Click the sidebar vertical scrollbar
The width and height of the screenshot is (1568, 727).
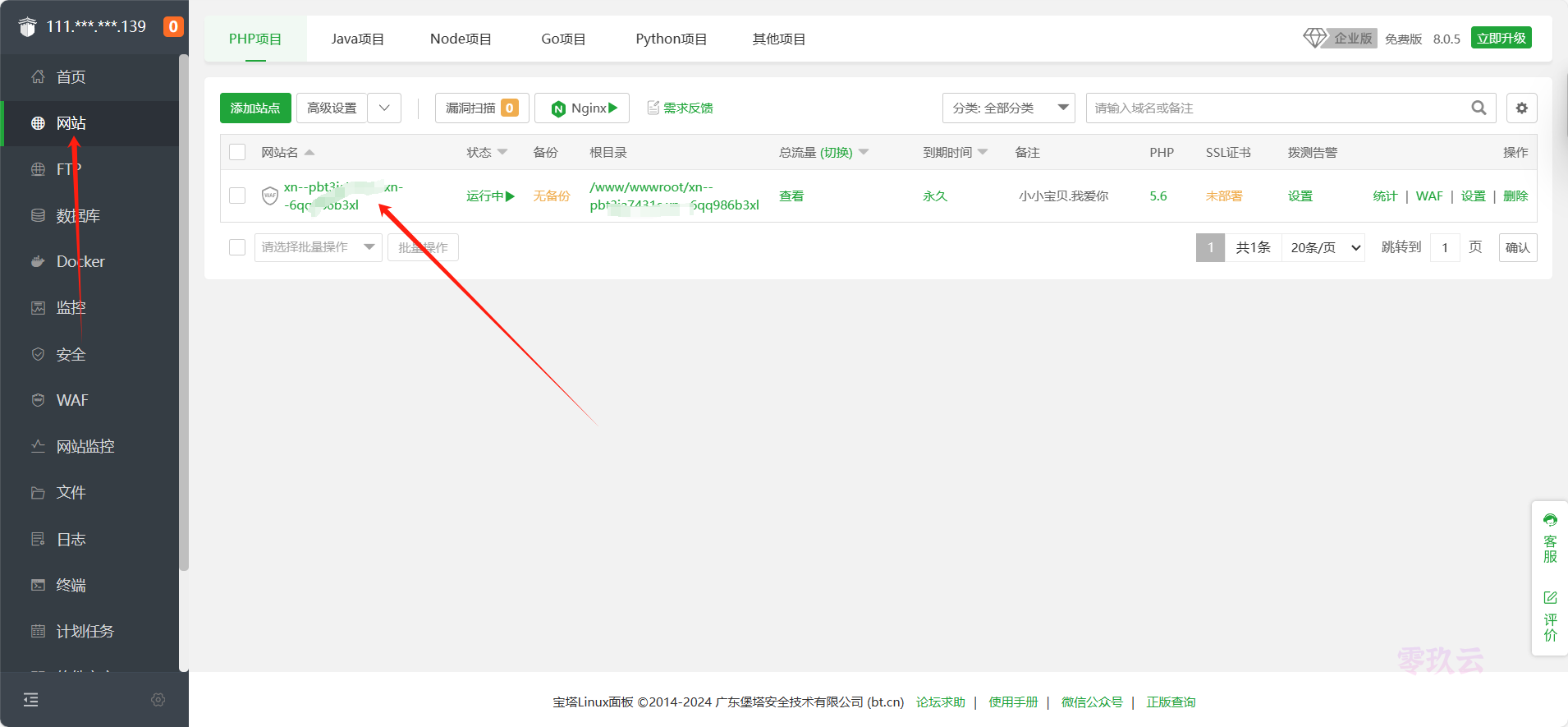click(184, 312)
